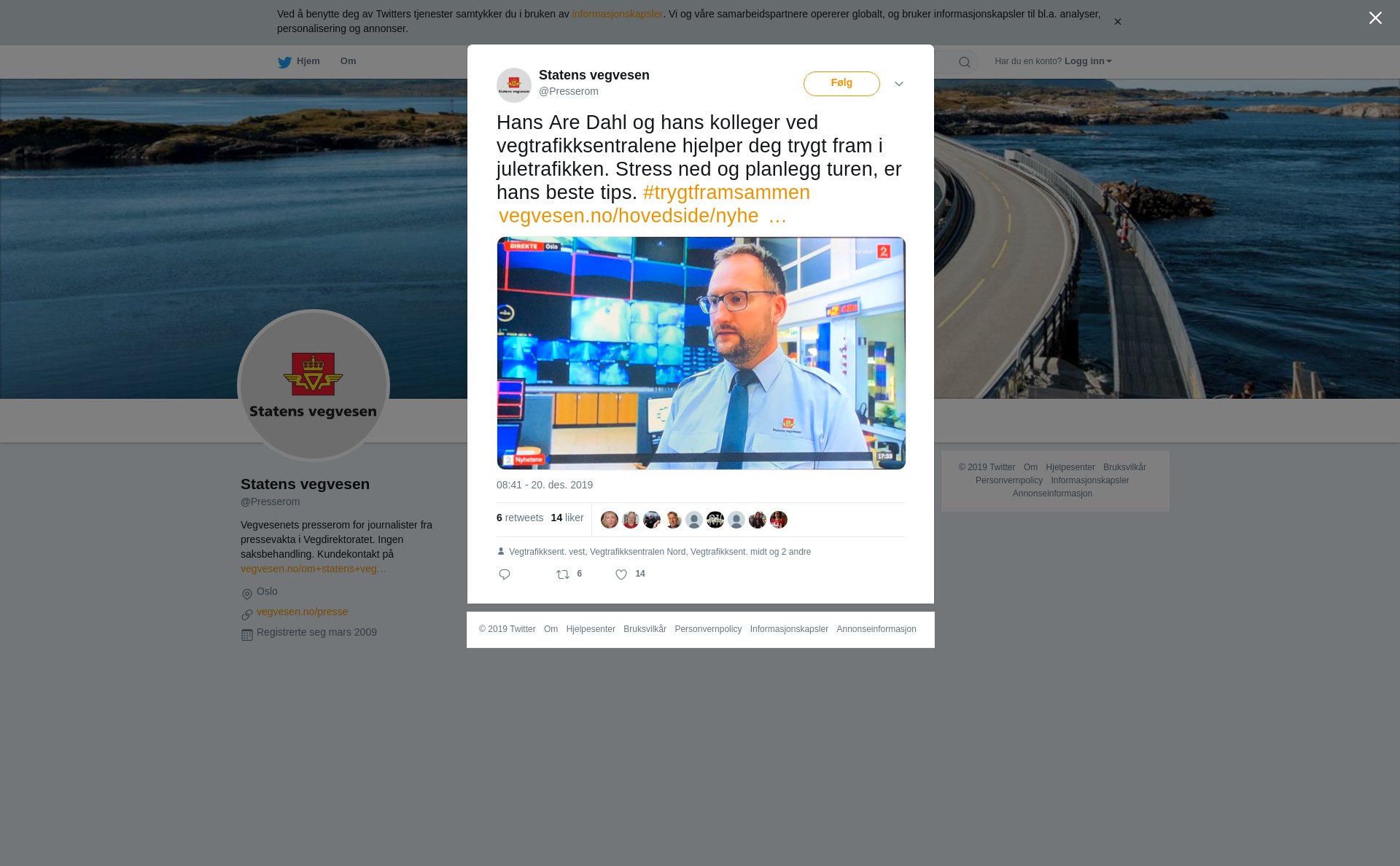The image size is (1400, 866).
Task: Show the 6 retweets list
Action: [520, 518]
